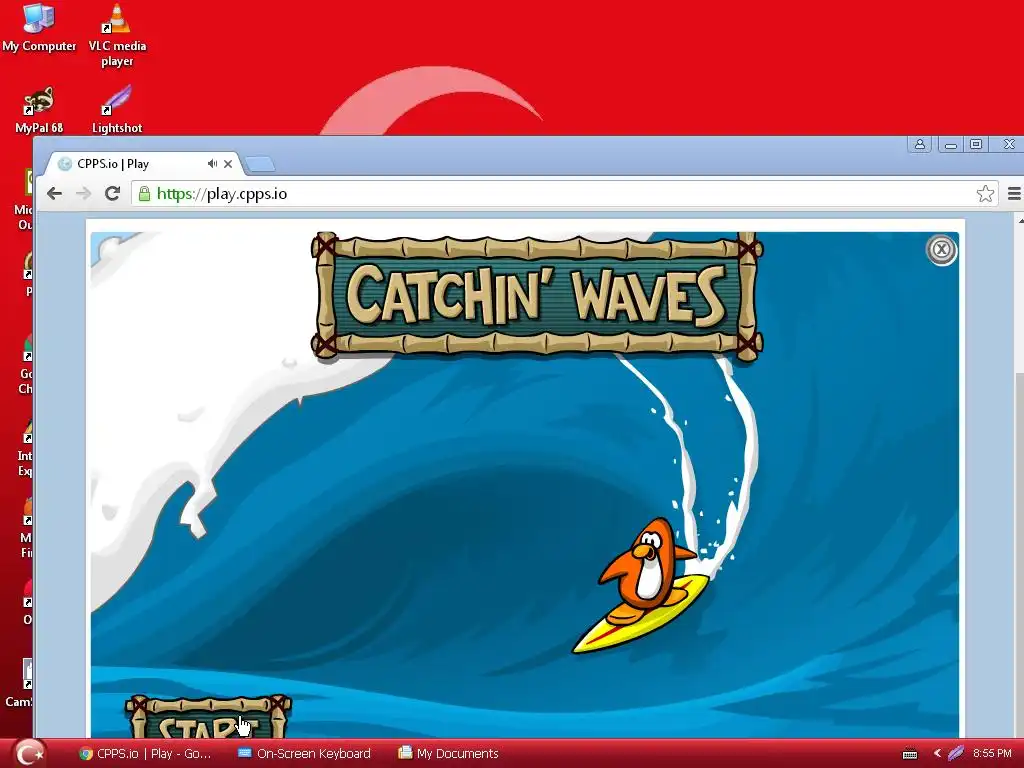Click the Chrome profile user button

click(x=920, y=144)
